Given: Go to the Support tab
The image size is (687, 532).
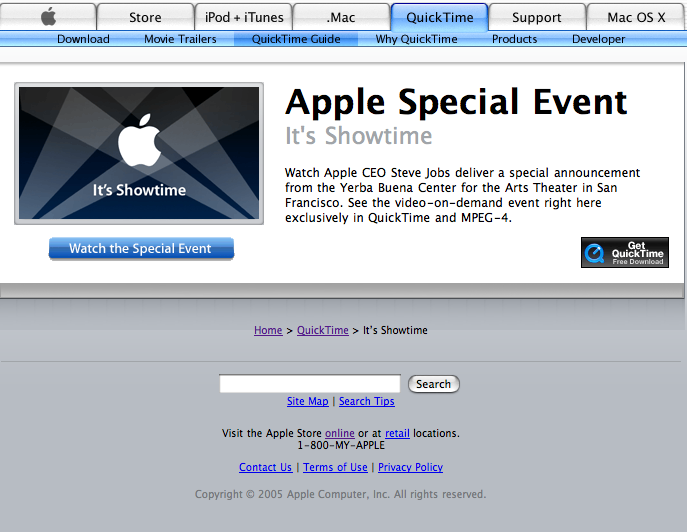Looking at the screenshot, I should (x=536, y=17).
